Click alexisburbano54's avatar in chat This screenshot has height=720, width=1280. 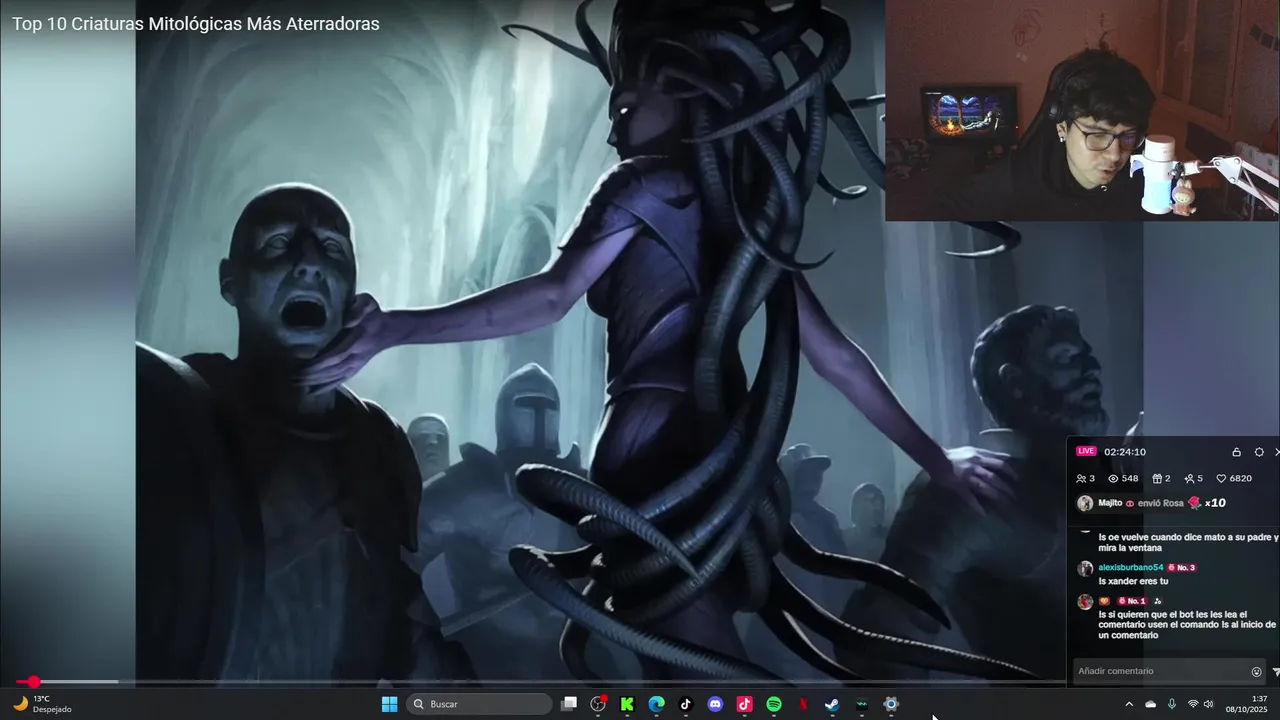coord(1085,568)
